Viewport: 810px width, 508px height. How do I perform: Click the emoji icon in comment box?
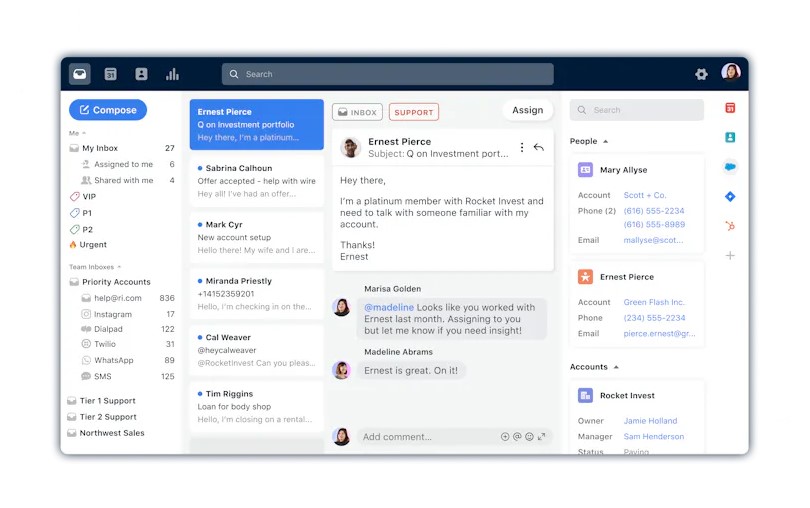529,437
